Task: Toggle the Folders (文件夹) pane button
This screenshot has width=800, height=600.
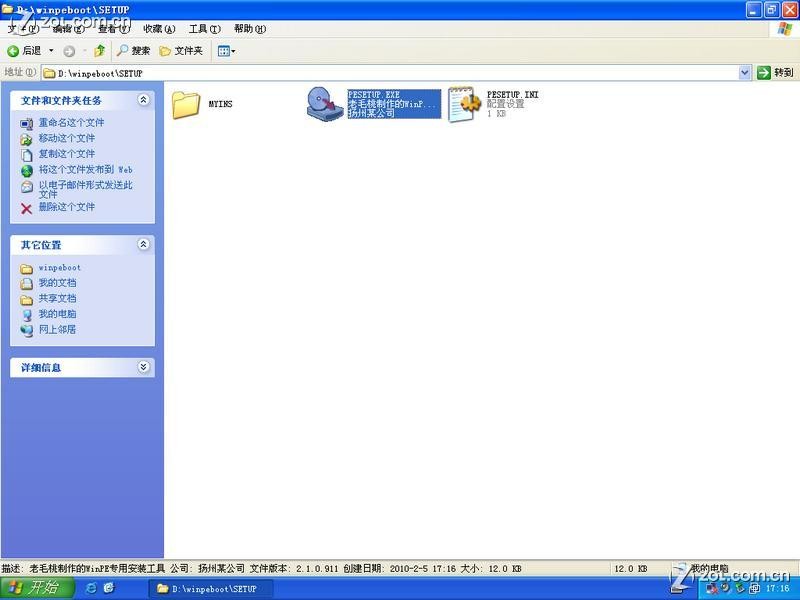Action: click(181, 51)
